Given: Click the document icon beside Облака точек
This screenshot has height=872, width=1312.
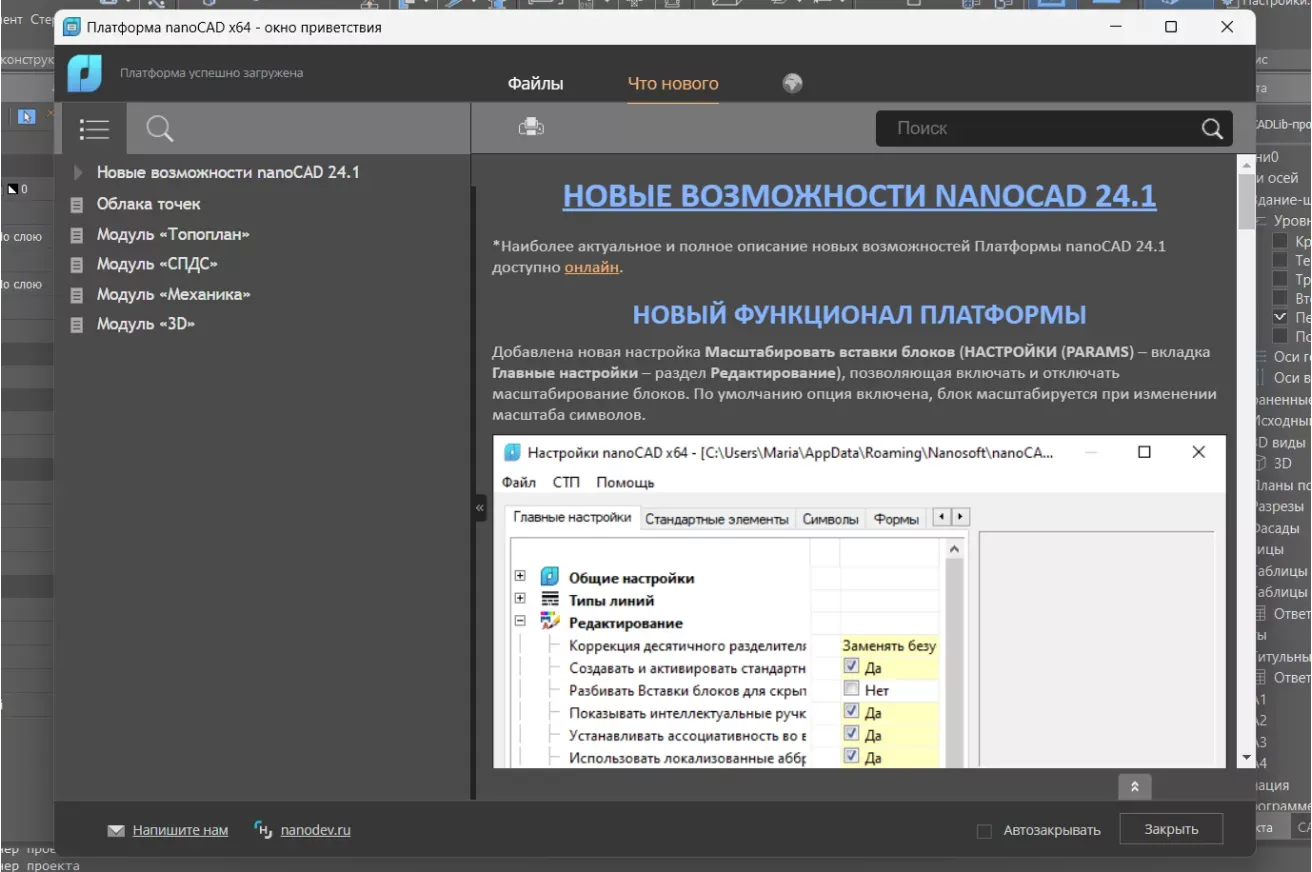Looking at the screenshot, I should click(x=78, y=204).
